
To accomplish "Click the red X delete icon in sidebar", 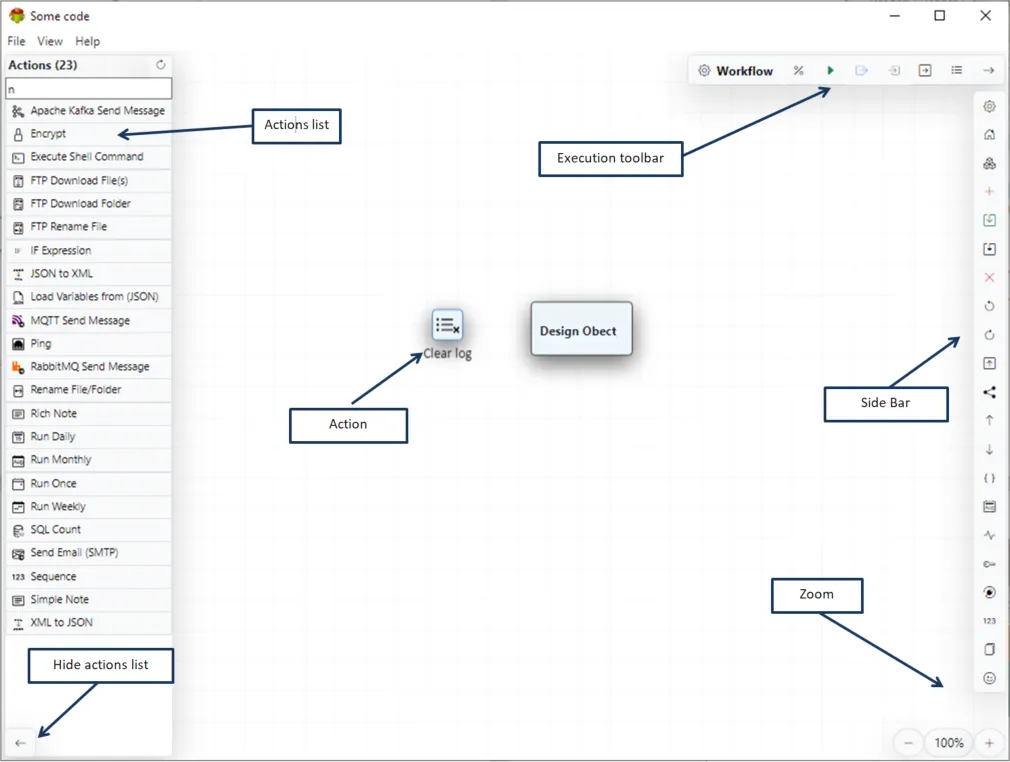I will pos(989,277).
